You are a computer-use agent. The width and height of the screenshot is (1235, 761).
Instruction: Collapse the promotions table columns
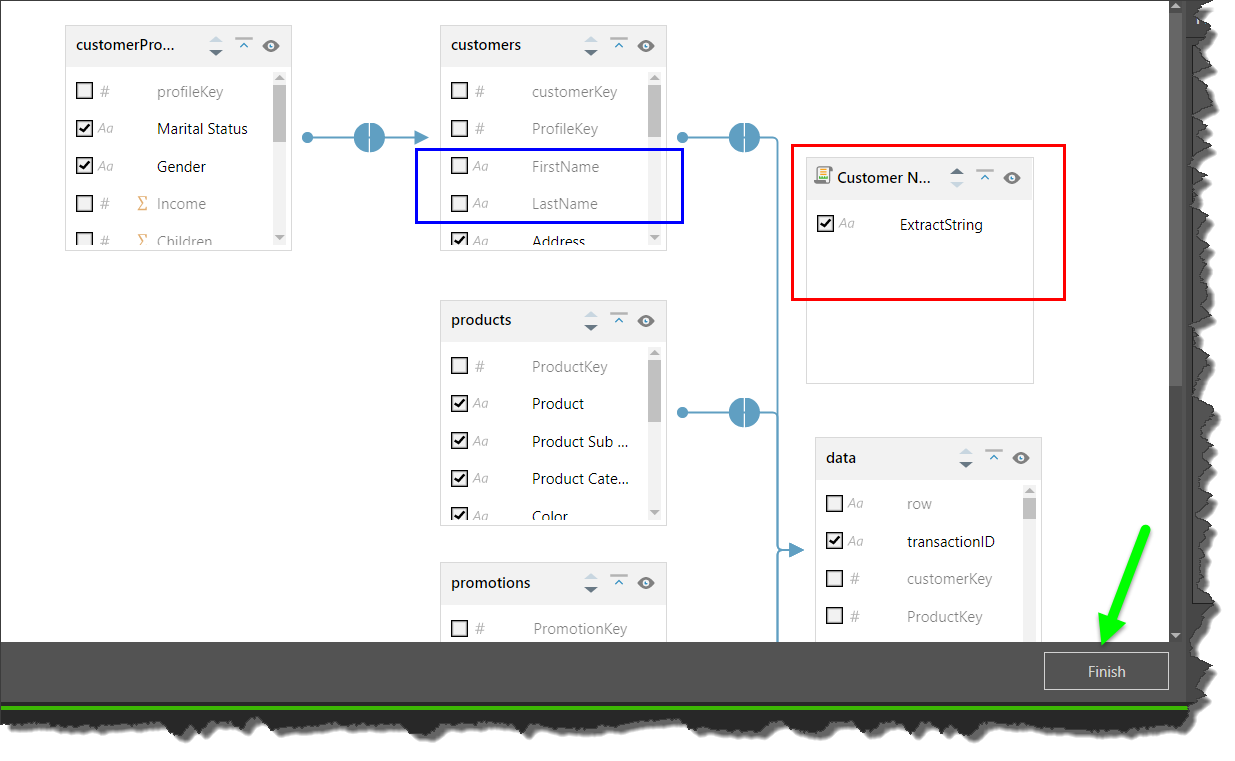[619, 582]
